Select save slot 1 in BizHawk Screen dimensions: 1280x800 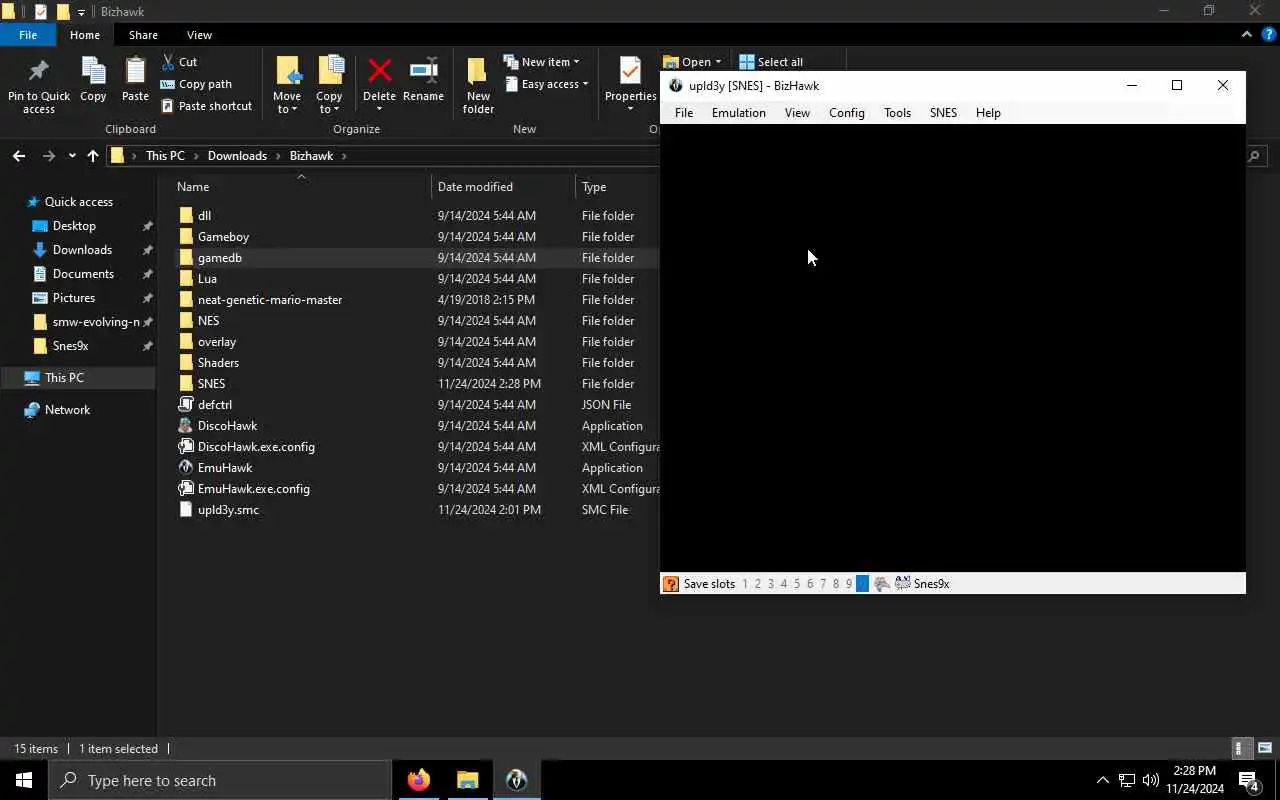745,584
